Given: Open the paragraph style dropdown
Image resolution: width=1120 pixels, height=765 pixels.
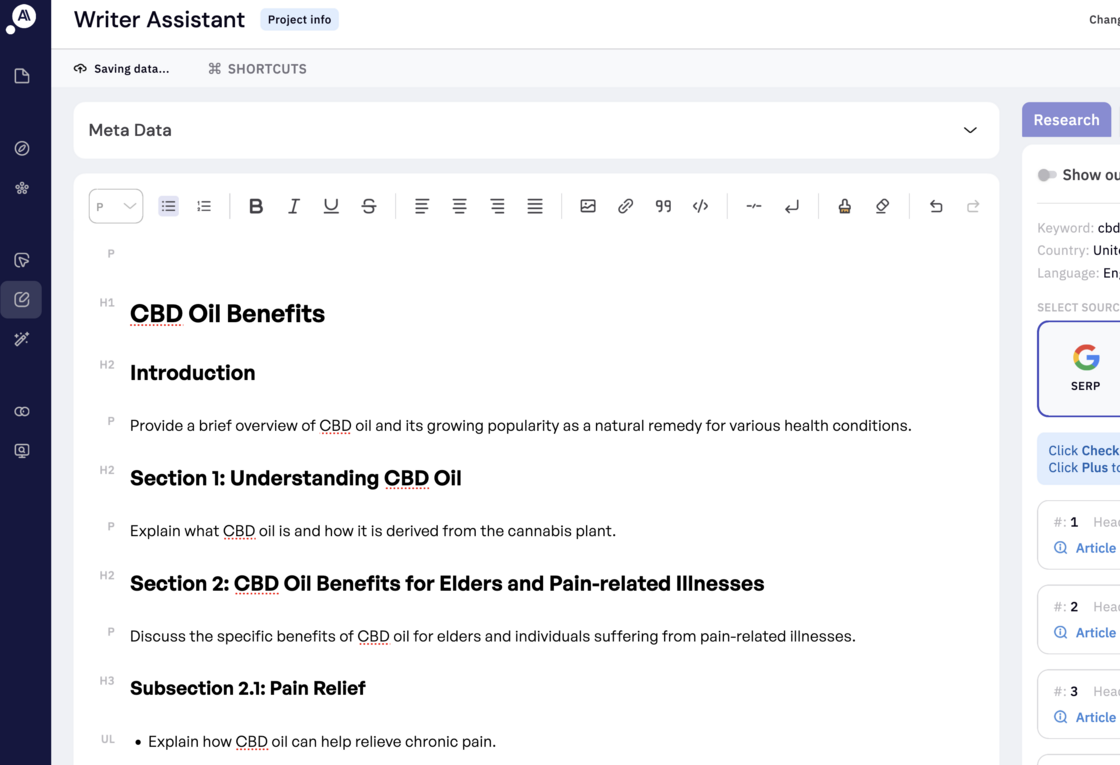Looking at the screenshot, I should [116, 206].
